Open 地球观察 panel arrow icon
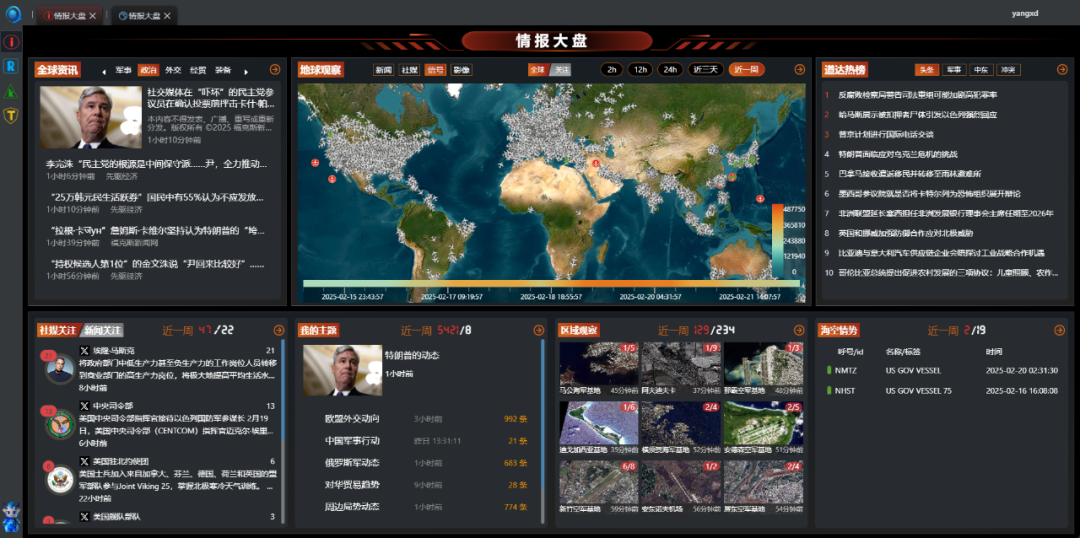1080x538 pixels. pyautogui.click(x=800, y=70)
